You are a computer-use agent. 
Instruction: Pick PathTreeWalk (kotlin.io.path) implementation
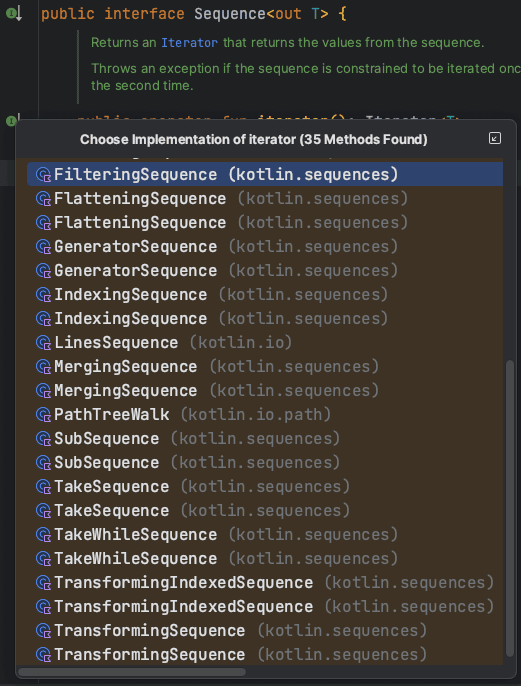(x=265, y=414)
